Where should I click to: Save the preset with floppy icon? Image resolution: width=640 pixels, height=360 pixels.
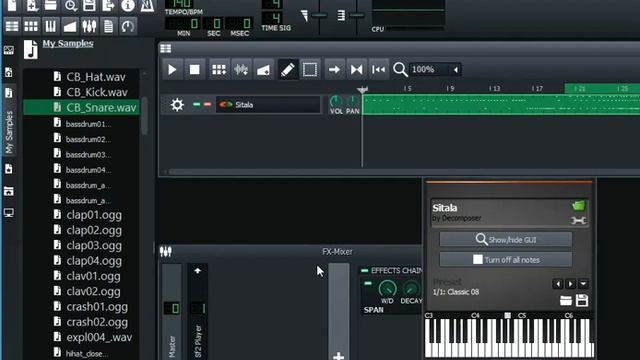(x=582, y=301)
